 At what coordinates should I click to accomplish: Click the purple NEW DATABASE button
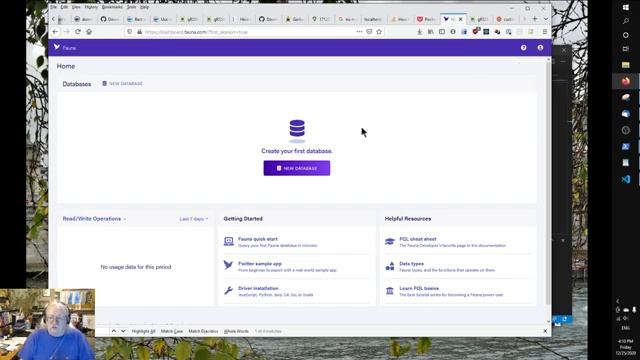[x=297, y=168]
